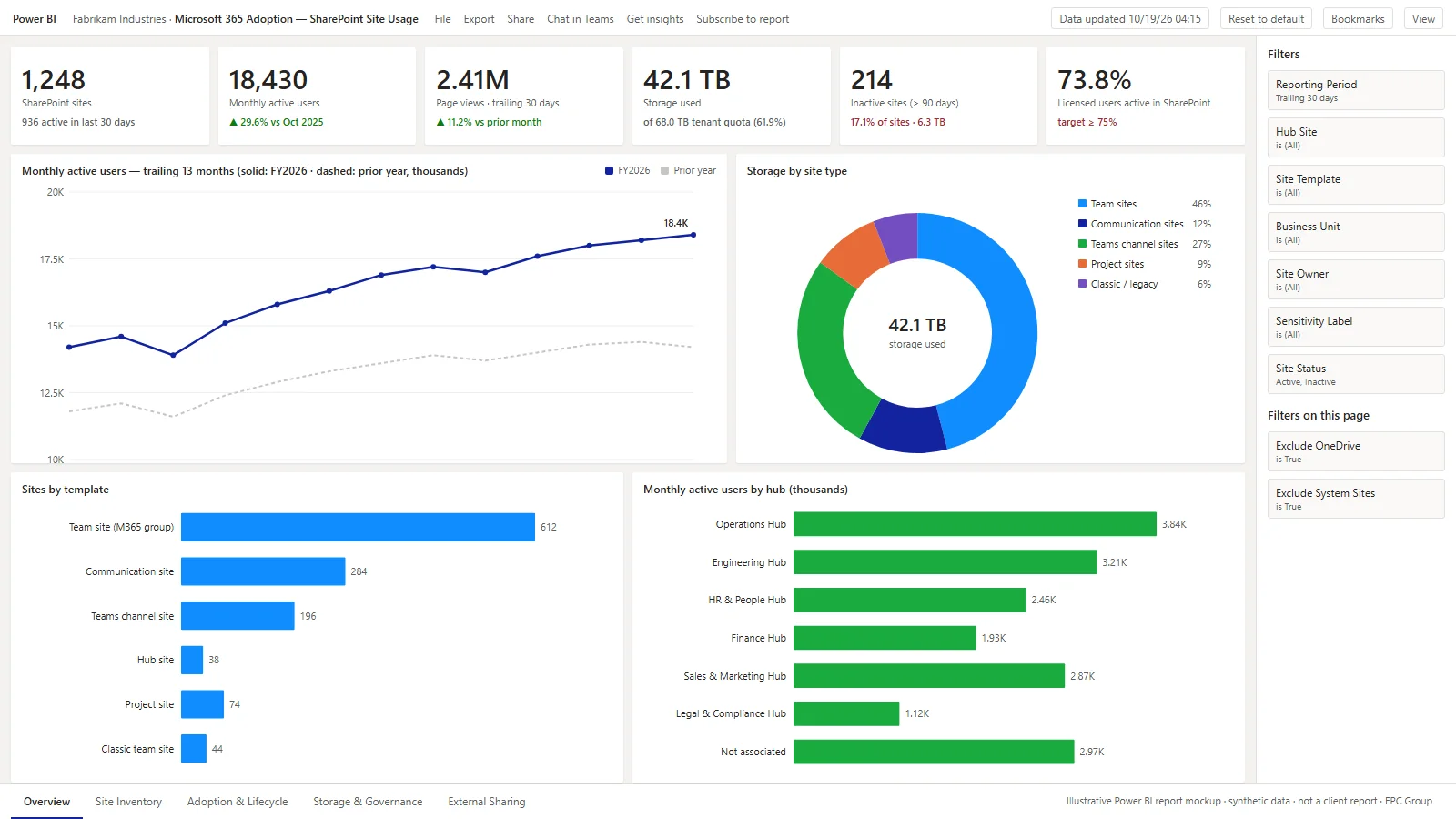This screenshot has height=819, width=1456.
Task: Switch to the Adoption & Lifecycle tab
Action: (238, 802)
